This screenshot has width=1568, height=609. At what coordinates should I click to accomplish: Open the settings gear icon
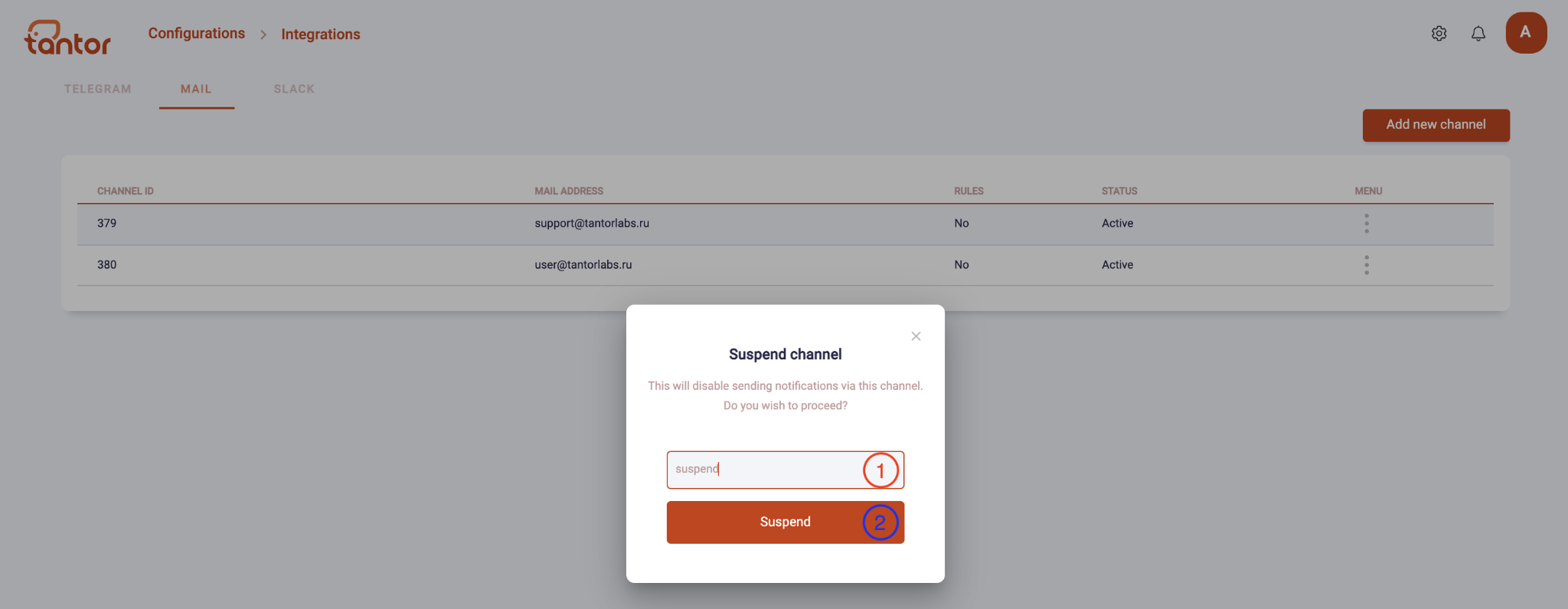(1439, 34)
